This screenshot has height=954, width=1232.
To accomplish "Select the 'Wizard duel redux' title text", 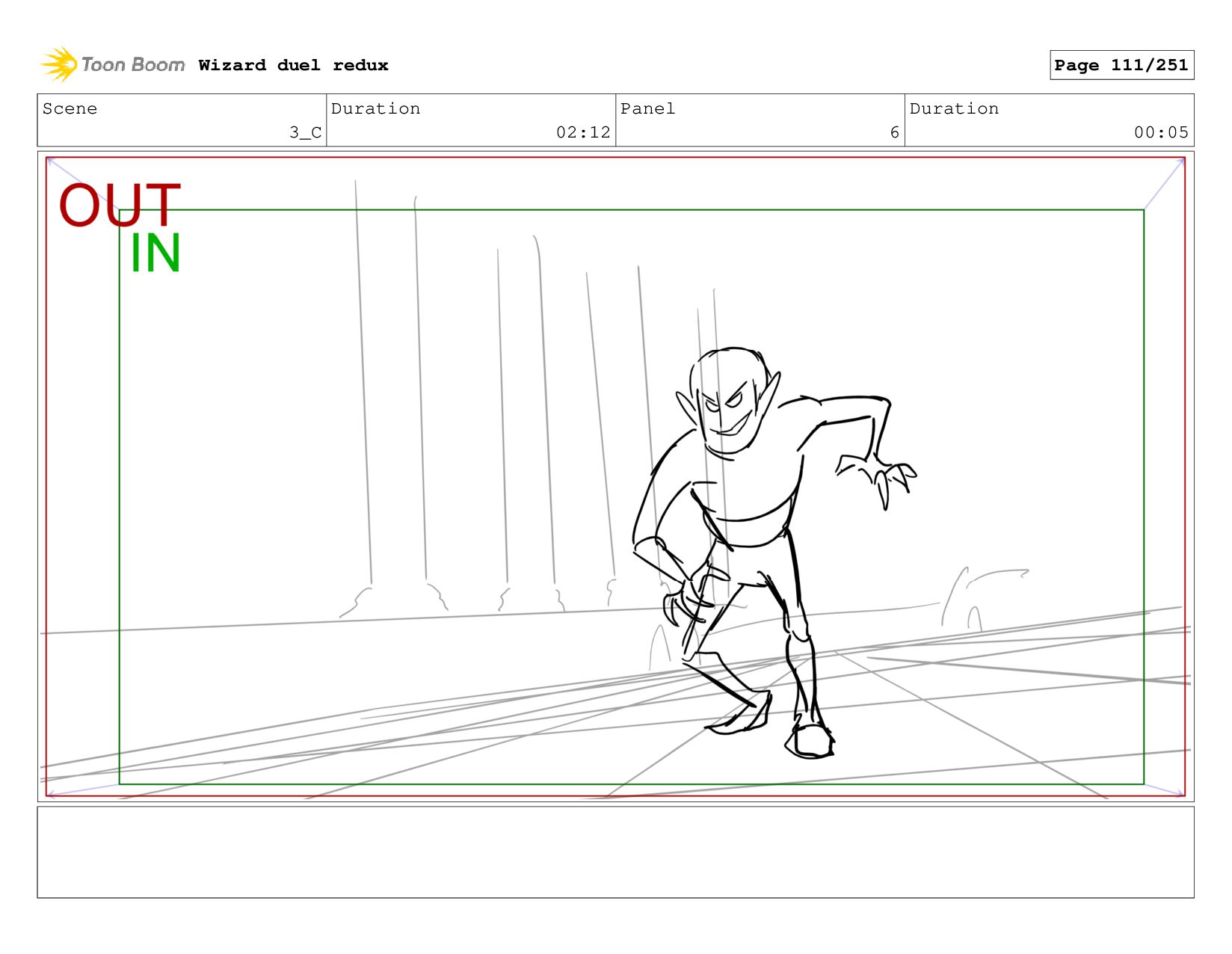I will [293, 65].
